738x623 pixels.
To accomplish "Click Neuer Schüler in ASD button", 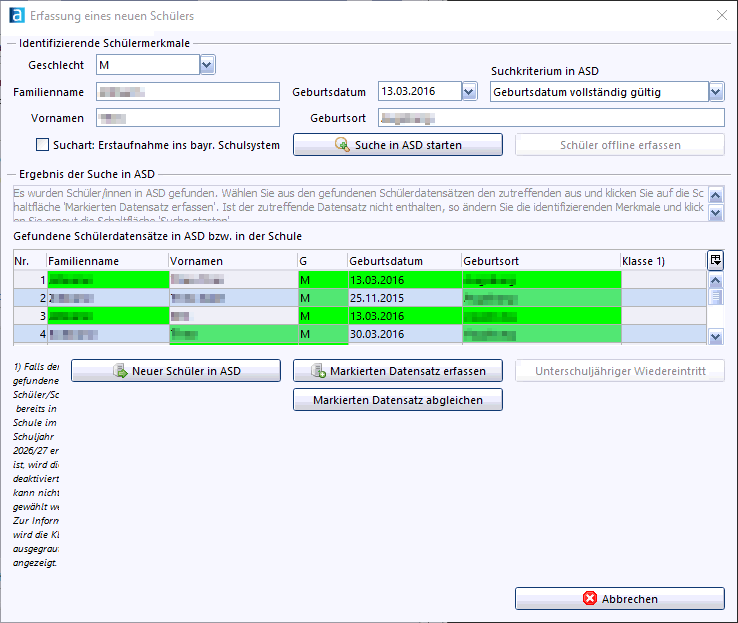I will [x=175, y=371].
